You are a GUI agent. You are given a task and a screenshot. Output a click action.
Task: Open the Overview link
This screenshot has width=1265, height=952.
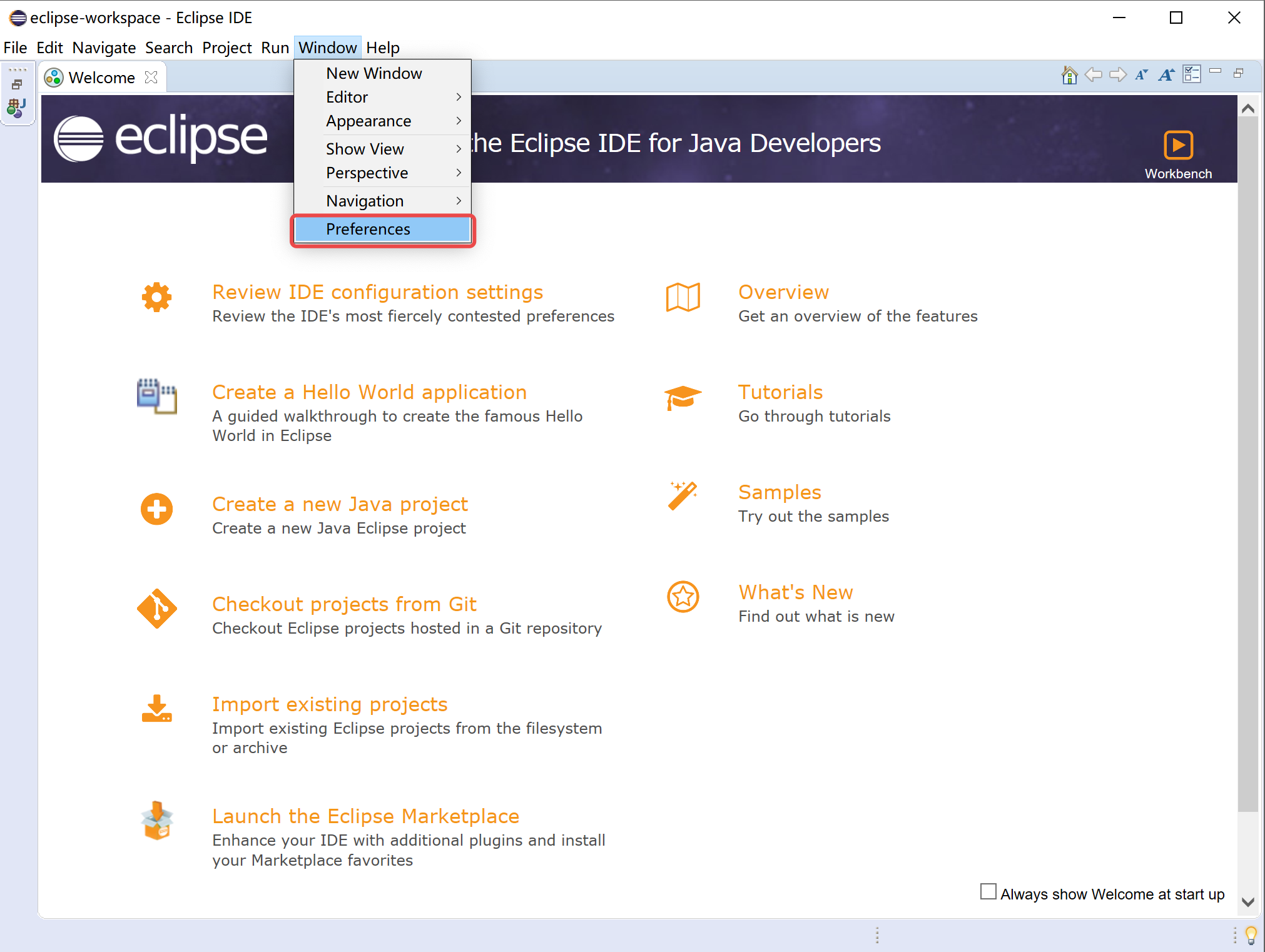(x=783, y=292)
